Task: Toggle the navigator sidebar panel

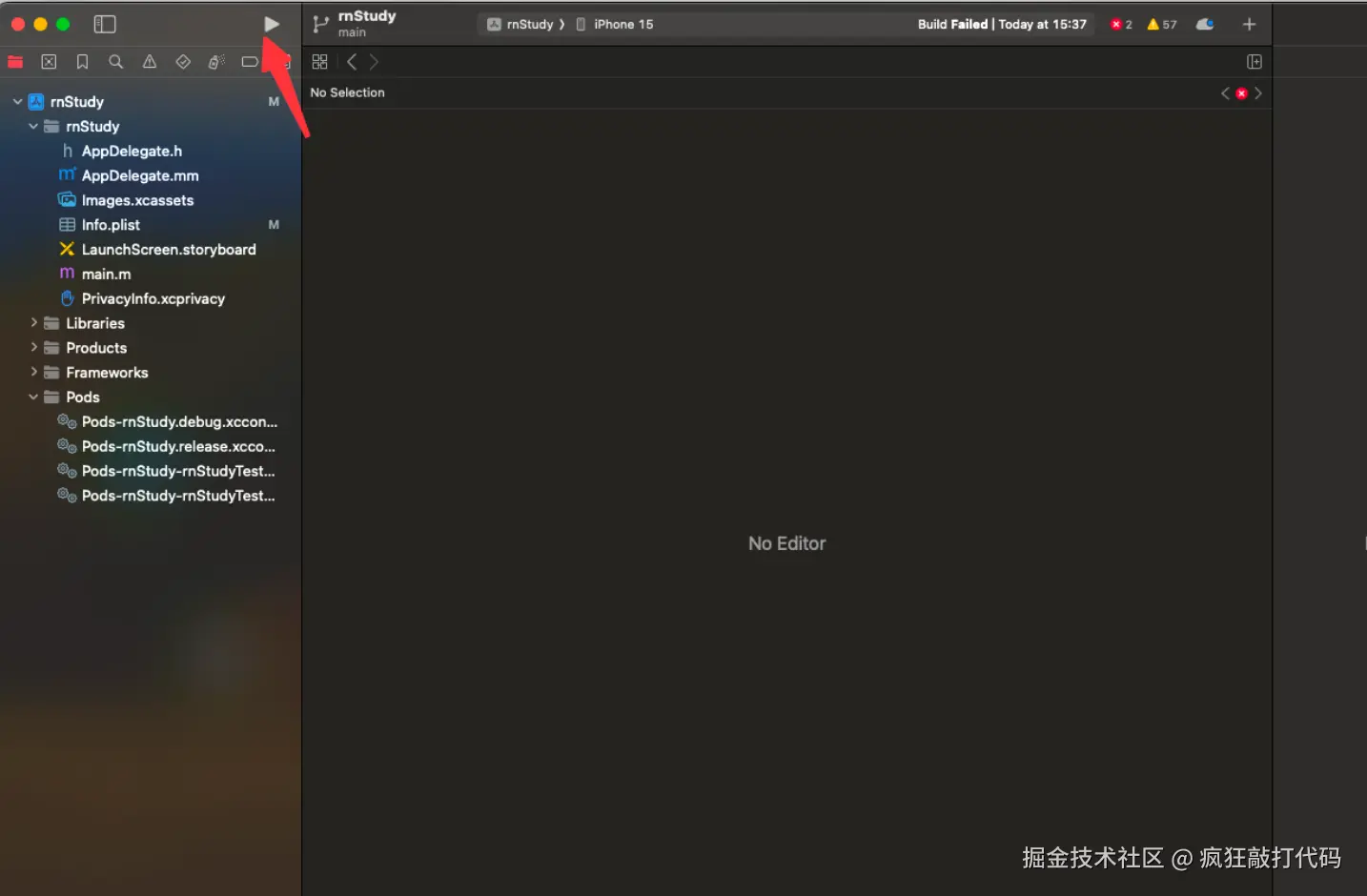Action: [x=105, y=24]
